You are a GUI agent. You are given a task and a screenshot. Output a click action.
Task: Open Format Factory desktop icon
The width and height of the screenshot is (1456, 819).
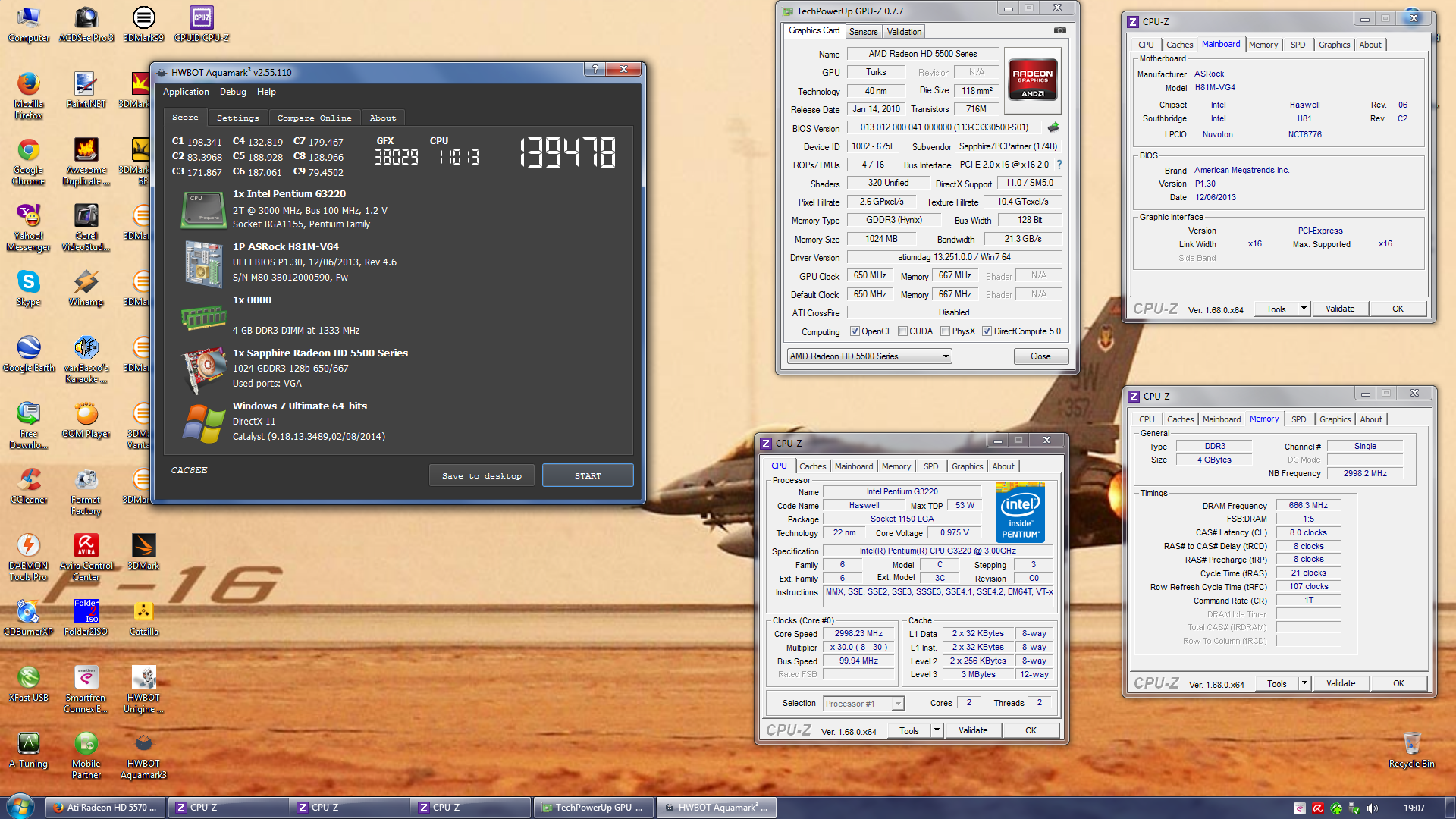pos(86,491)
